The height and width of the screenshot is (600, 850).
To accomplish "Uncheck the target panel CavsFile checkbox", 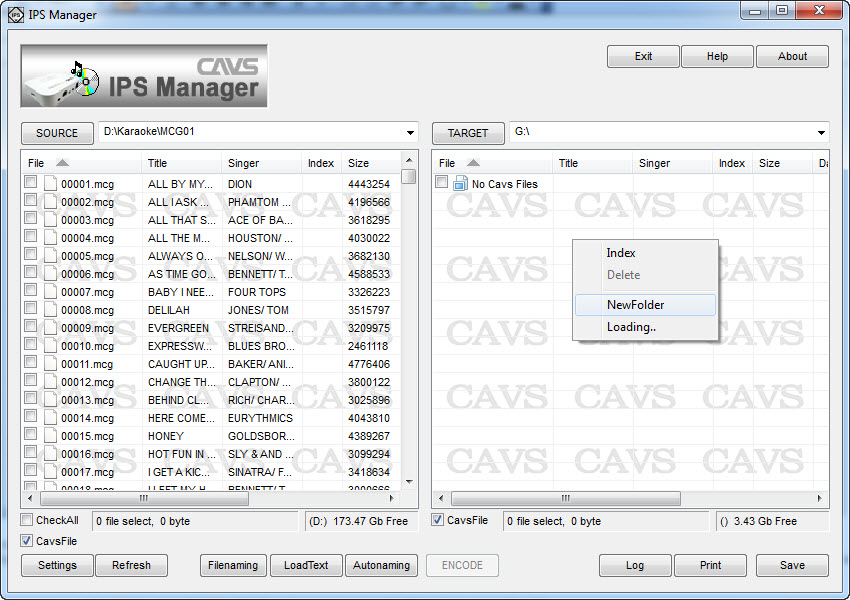I will click(x=438, y=520).
